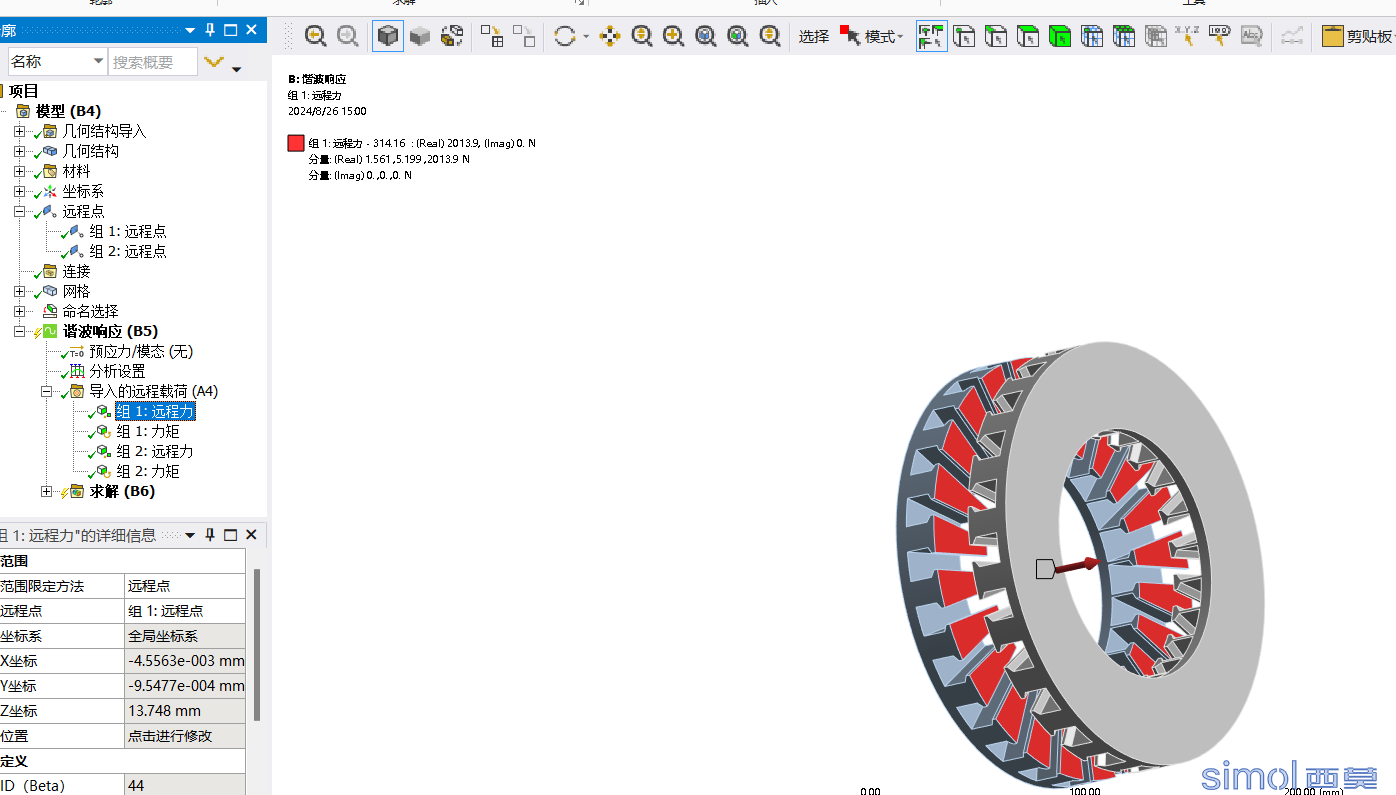Open the 名称 filter combo box
The image size is (1396, 795).
[x=57, y=61]
